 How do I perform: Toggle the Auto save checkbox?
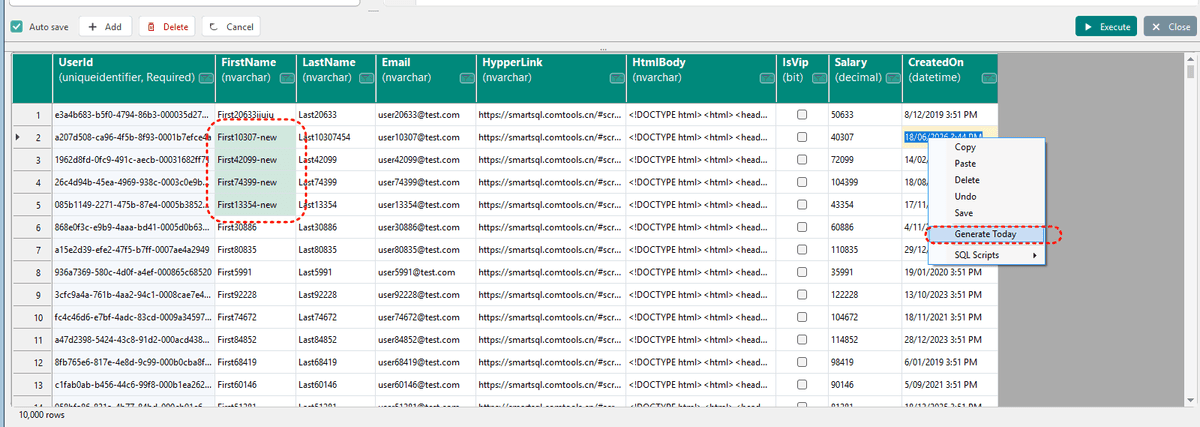coord(16,27)
